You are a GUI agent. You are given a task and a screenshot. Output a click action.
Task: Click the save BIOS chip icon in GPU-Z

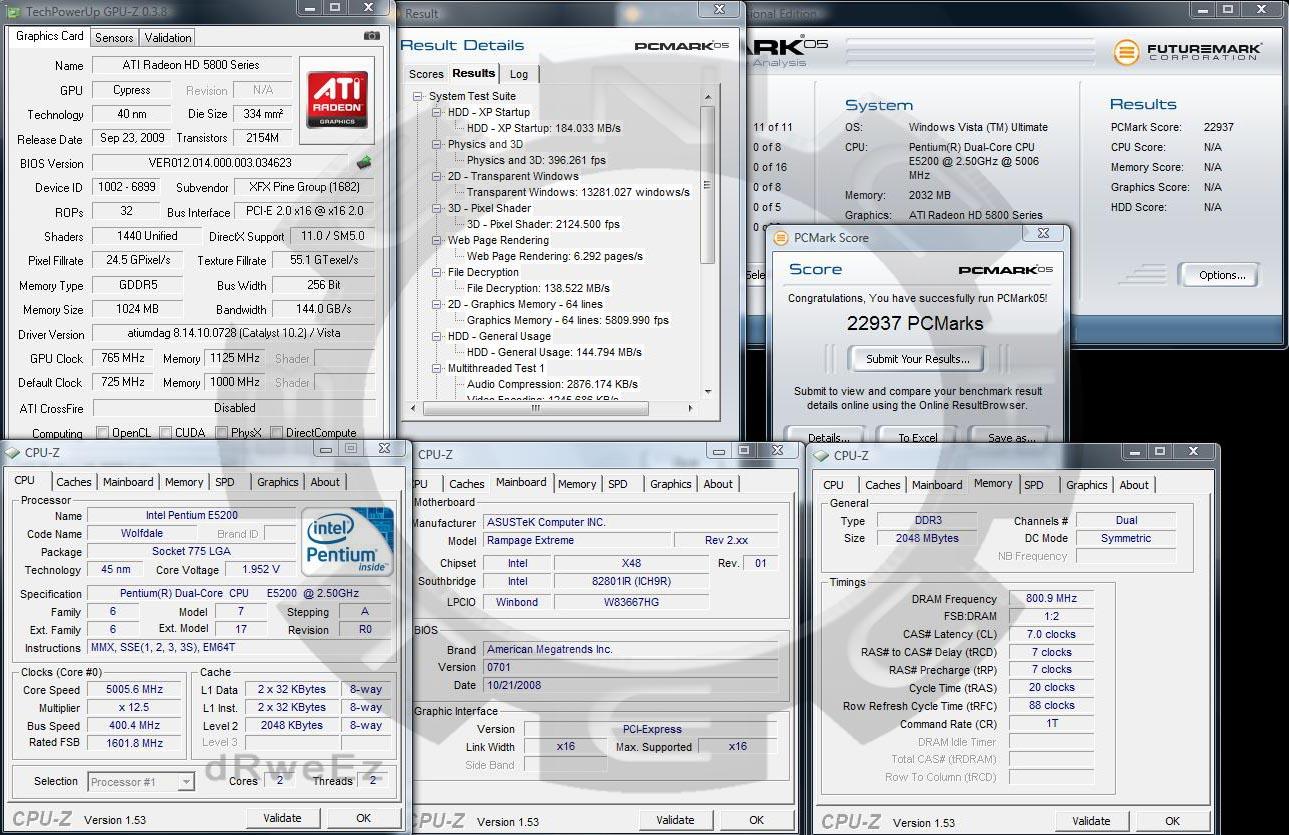364,162
